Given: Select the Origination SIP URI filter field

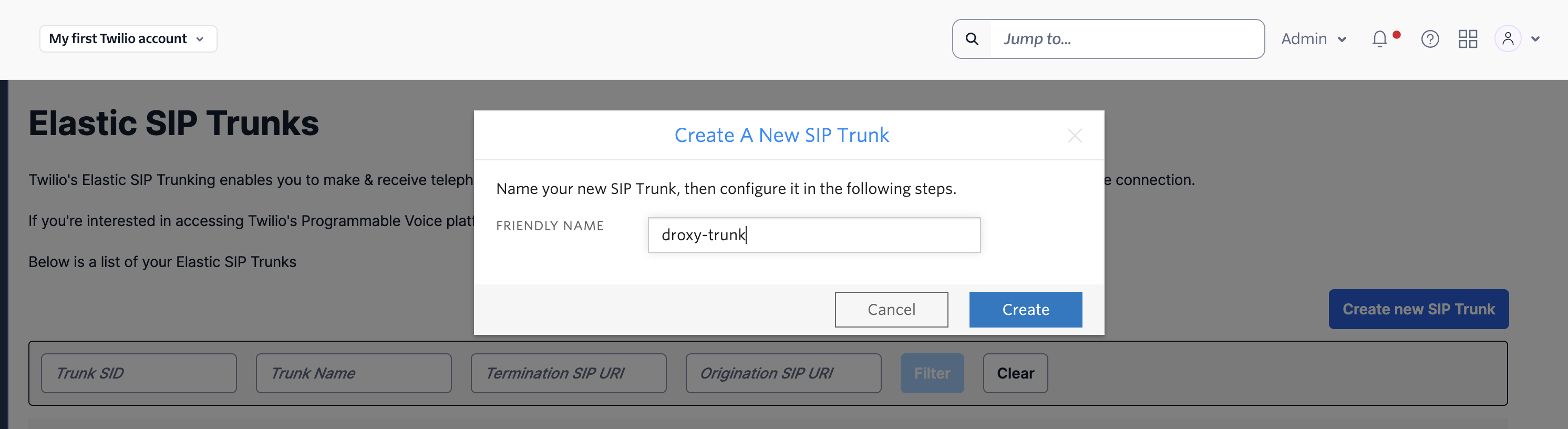Looking at the screenshot, I should tap(783, 373).
